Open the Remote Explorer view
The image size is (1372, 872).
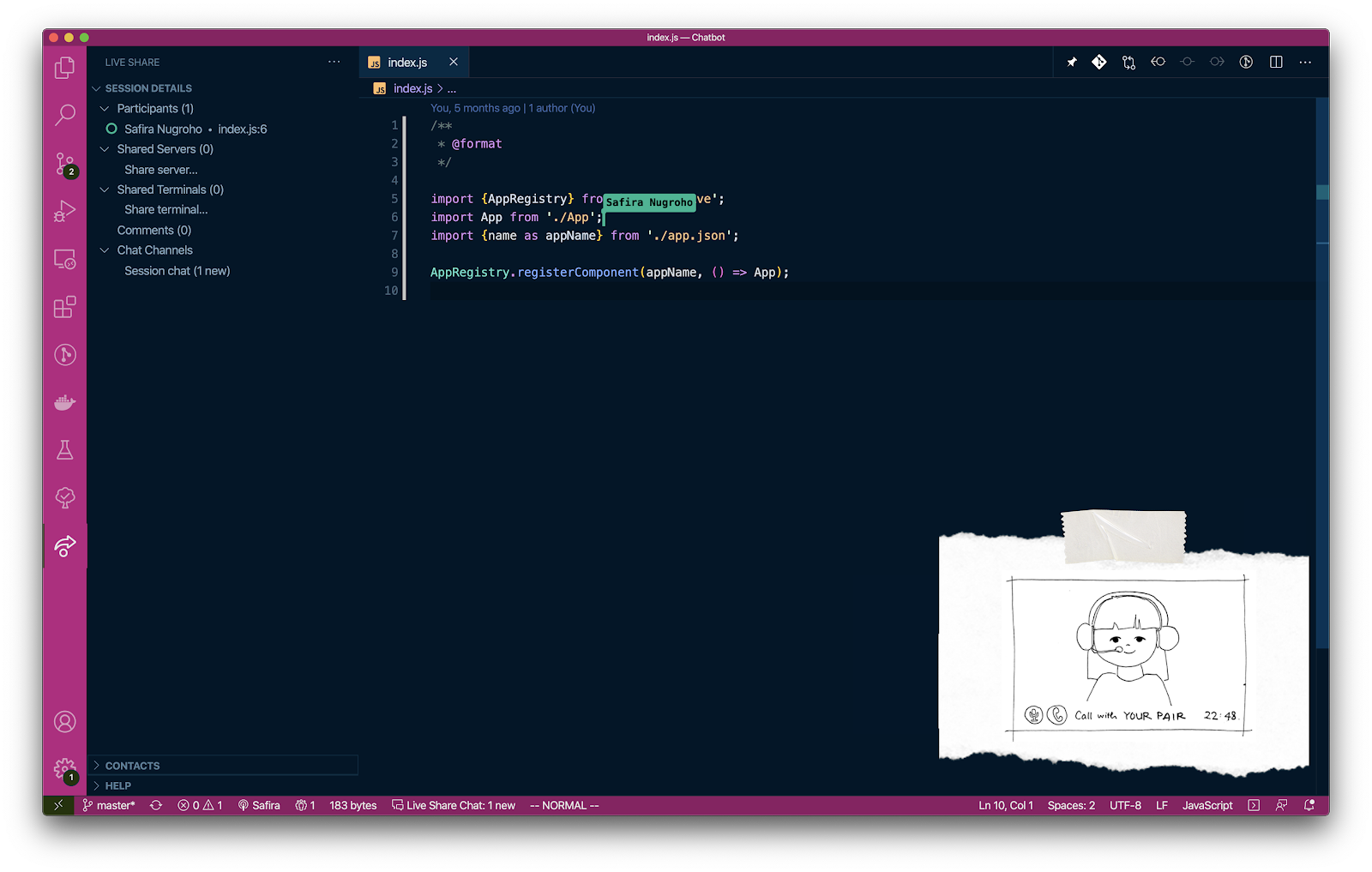(64, 259)
